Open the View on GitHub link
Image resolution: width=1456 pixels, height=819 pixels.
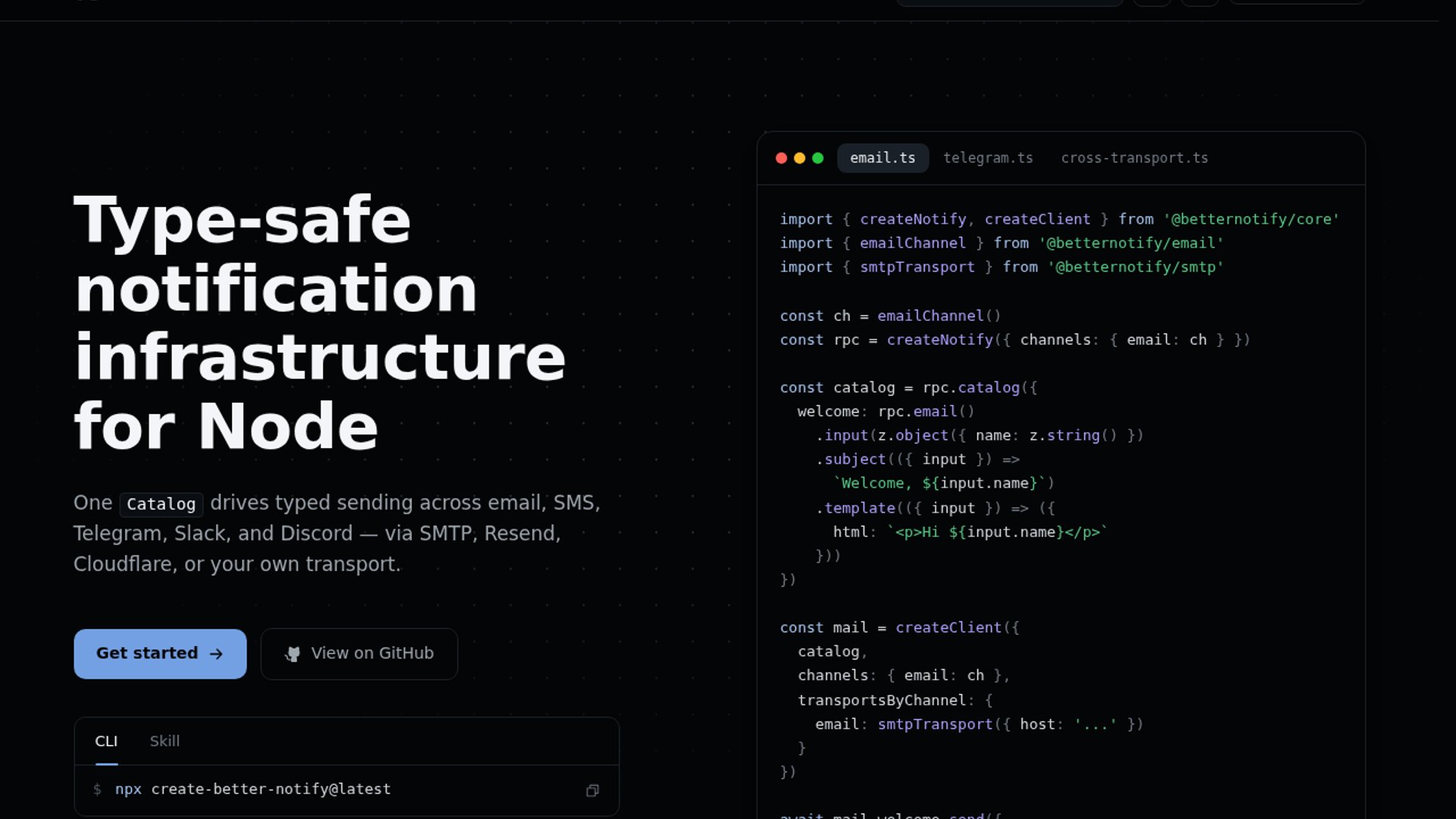tap(359, 654)
